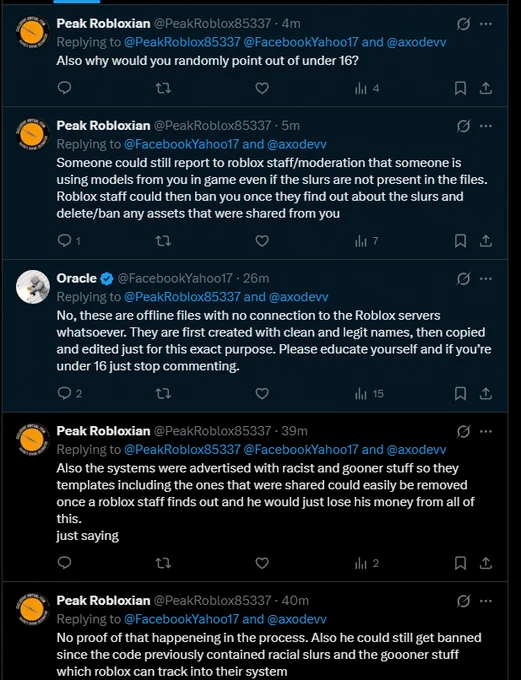Screen dimensions: 521x680
Task: Click Peak Robloxian avatar on 5m tweet
Action: tap(33, 134)
